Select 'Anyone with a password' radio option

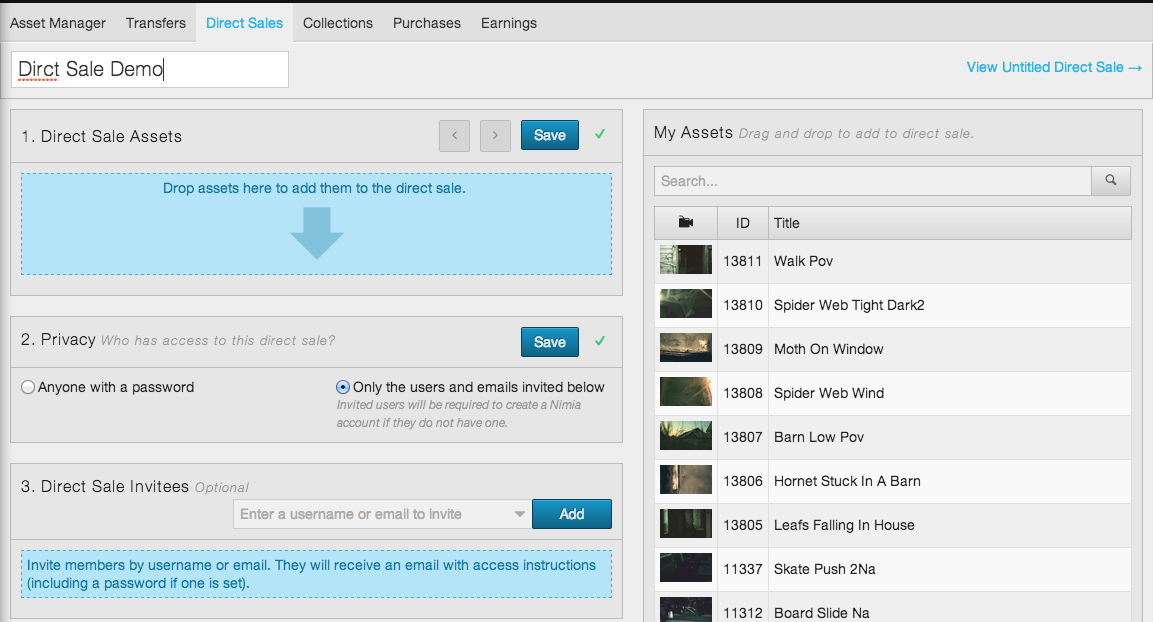pyautogui.click(x=28, y=387)
